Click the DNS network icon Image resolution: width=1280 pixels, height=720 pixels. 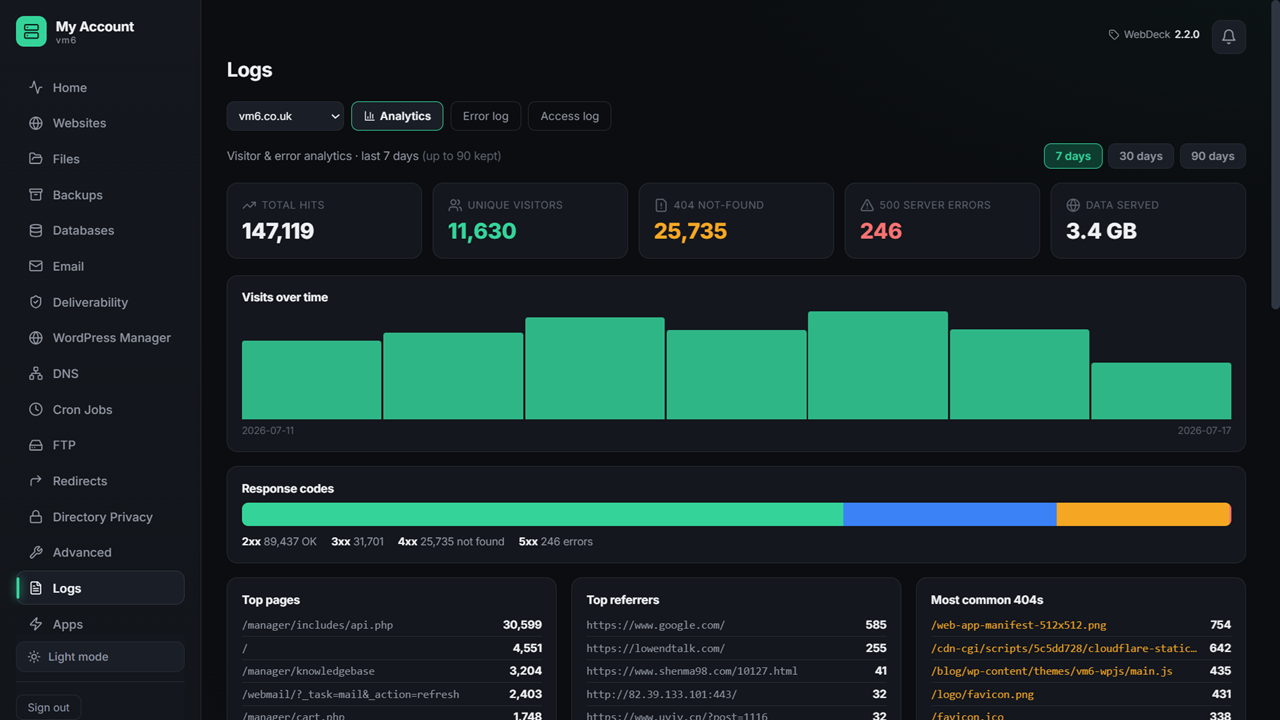36,374
